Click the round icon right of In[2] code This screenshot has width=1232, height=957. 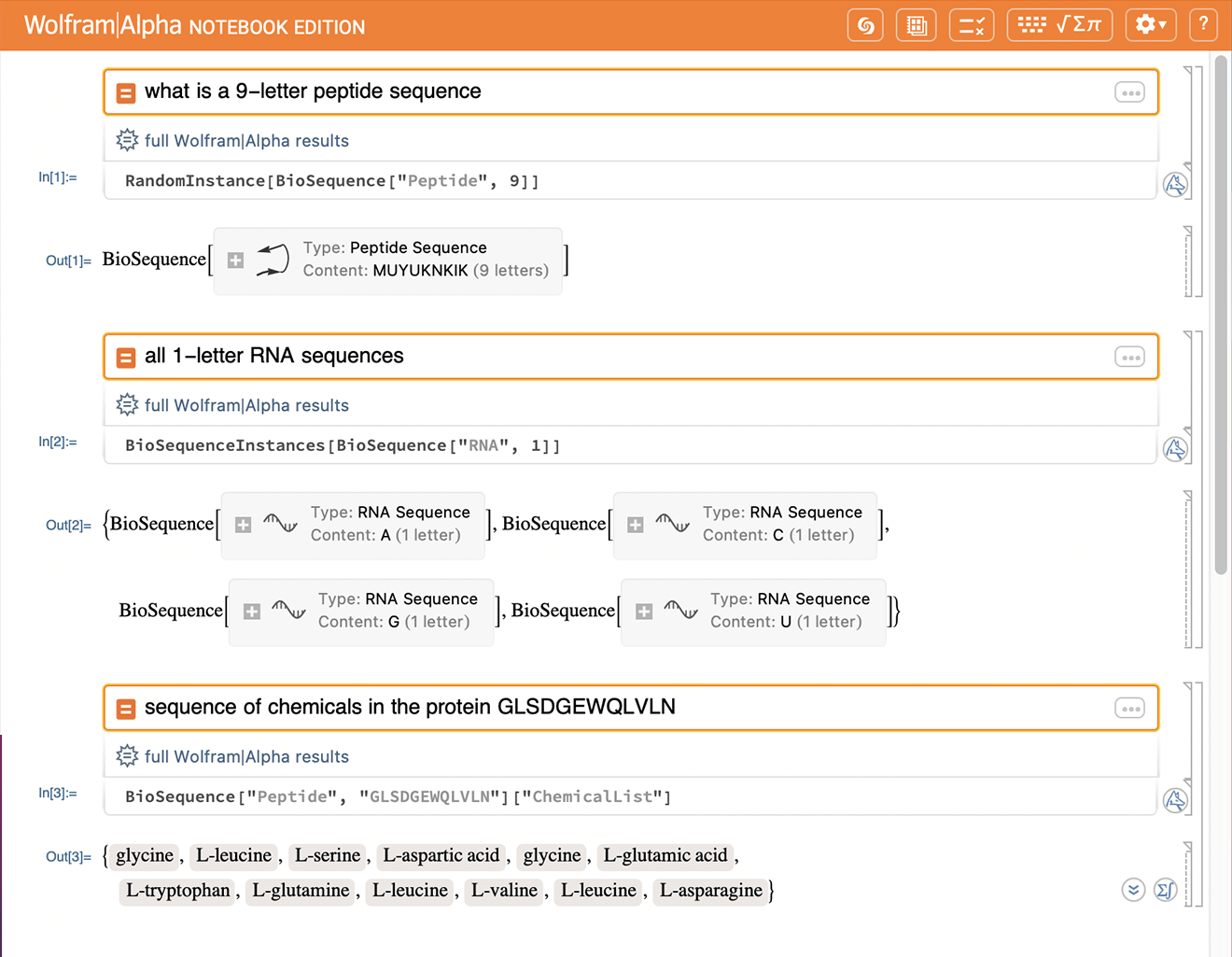point(1175,449)
